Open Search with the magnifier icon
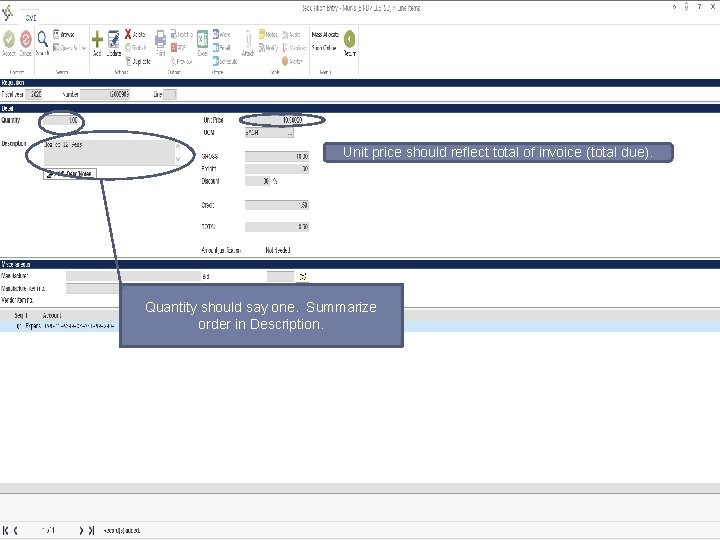The image size is (720, 540). click(x=42, y=39)
